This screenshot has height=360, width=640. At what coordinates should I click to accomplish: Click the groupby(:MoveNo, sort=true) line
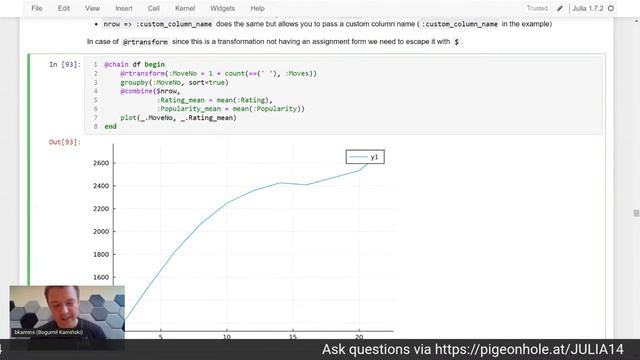[174, 82]
